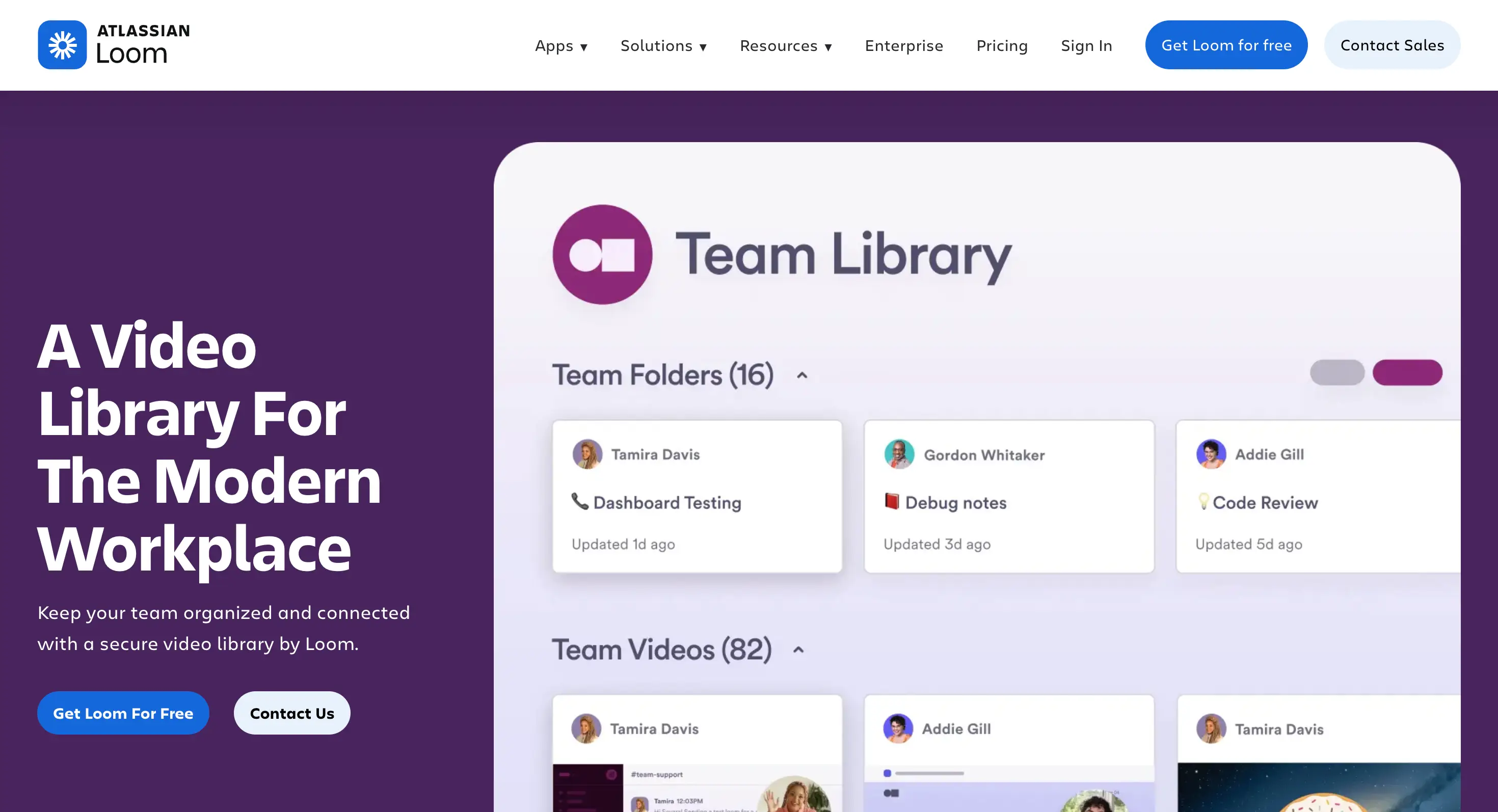Click the 'Updated 5d ago' text
The height and width of the screenshot is (812, 1498).
[x=1248, y=544]
